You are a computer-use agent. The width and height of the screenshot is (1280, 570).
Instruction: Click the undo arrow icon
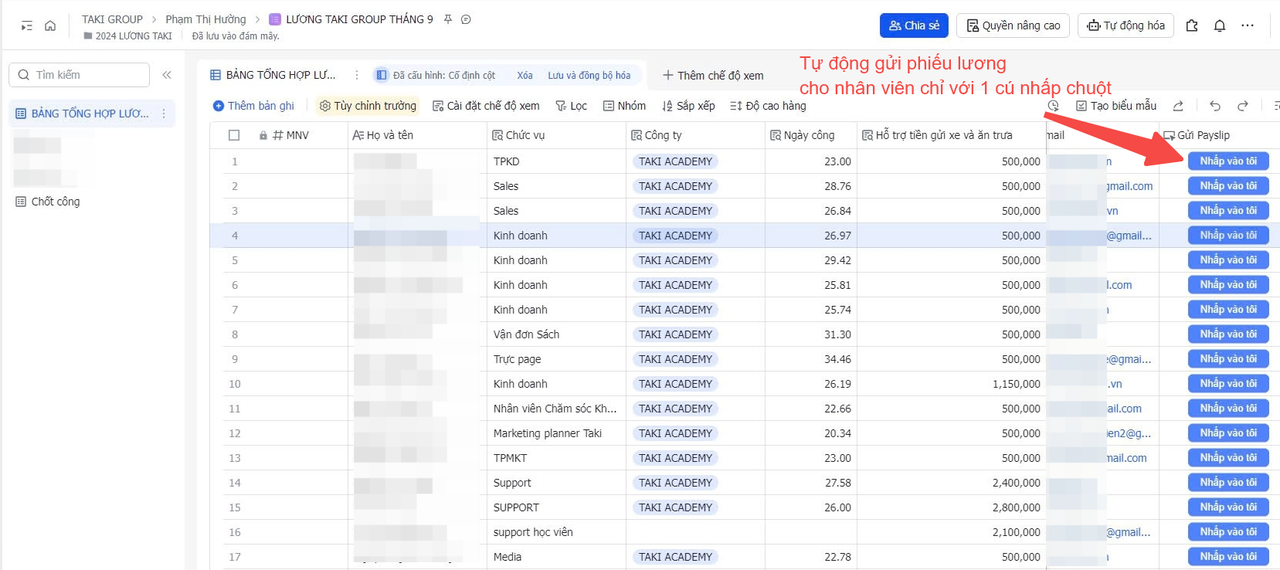pos(1215,106)
